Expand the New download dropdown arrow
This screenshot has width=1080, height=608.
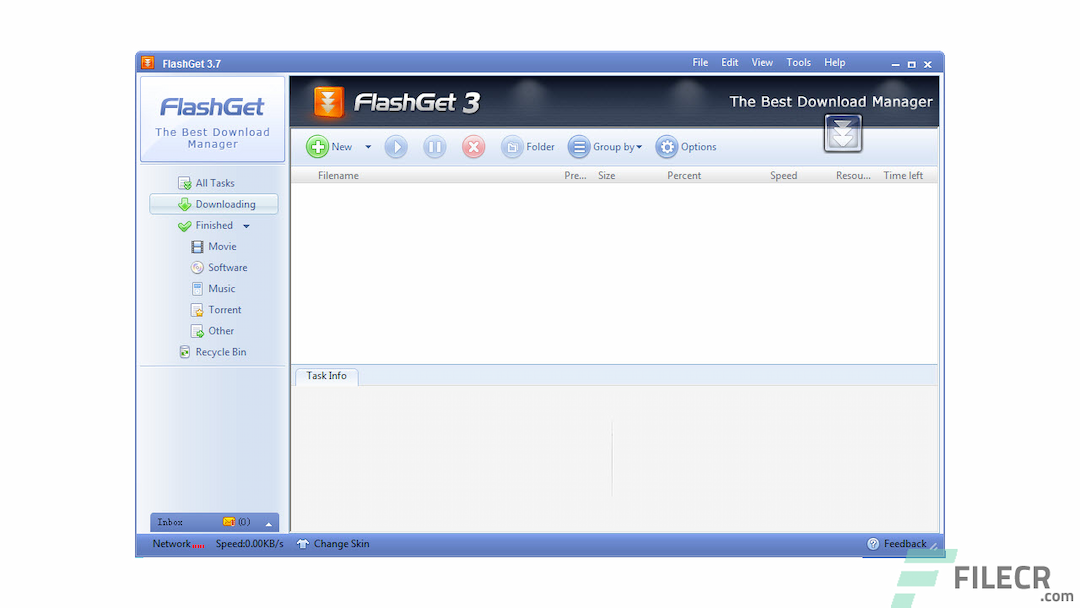367,146
